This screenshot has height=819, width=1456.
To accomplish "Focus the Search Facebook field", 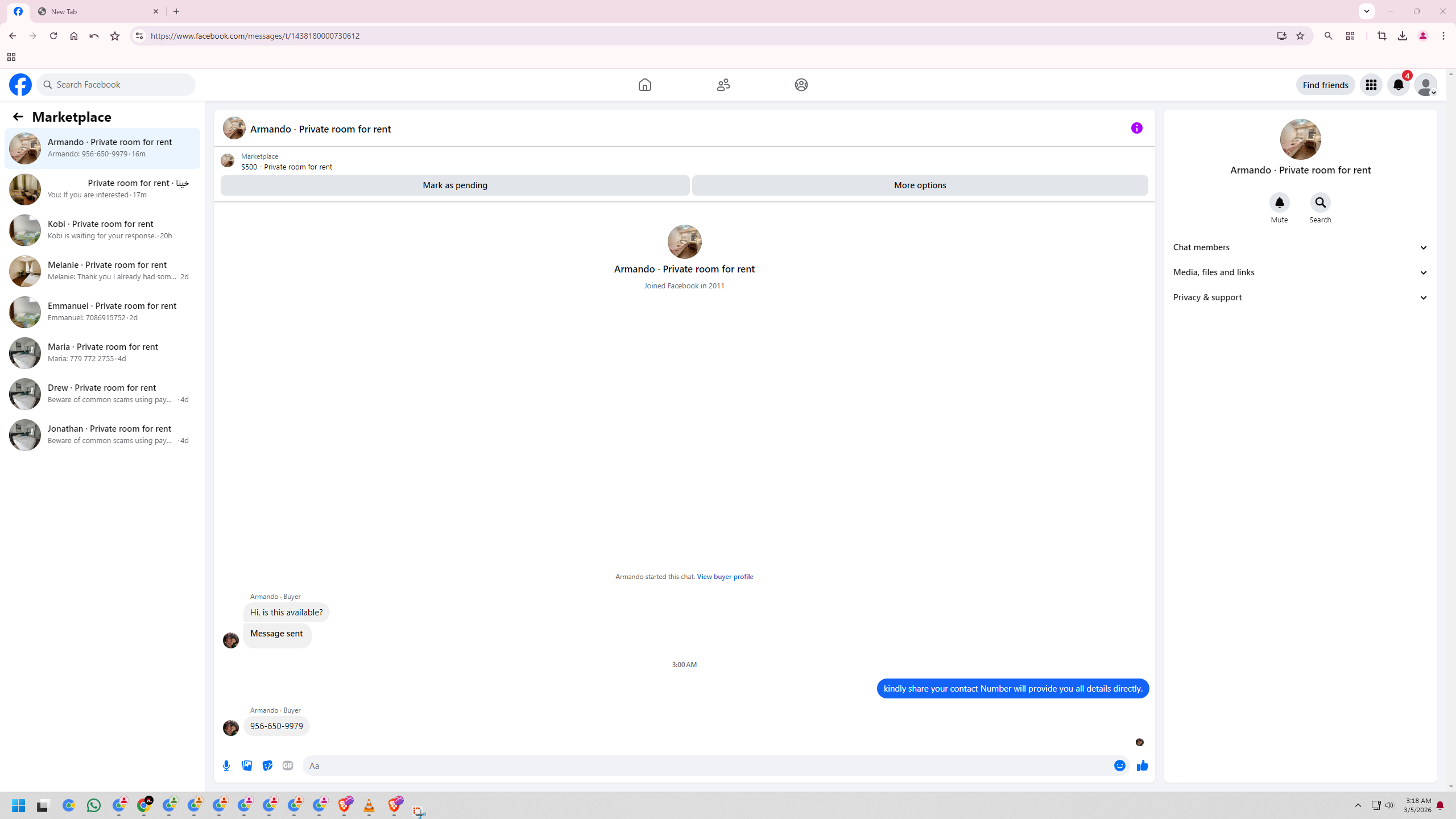I will pos(116,85).
